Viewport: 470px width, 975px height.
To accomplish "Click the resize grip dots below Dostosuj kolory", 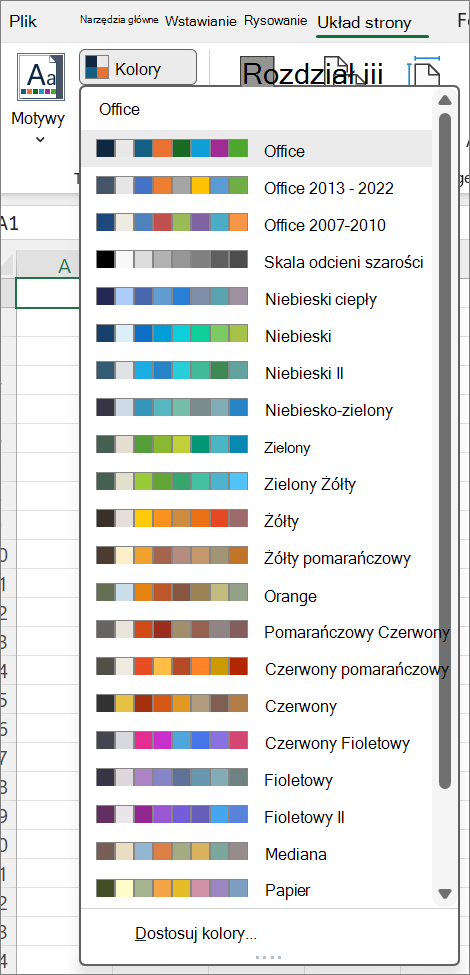I will click(x=268, y=957).
